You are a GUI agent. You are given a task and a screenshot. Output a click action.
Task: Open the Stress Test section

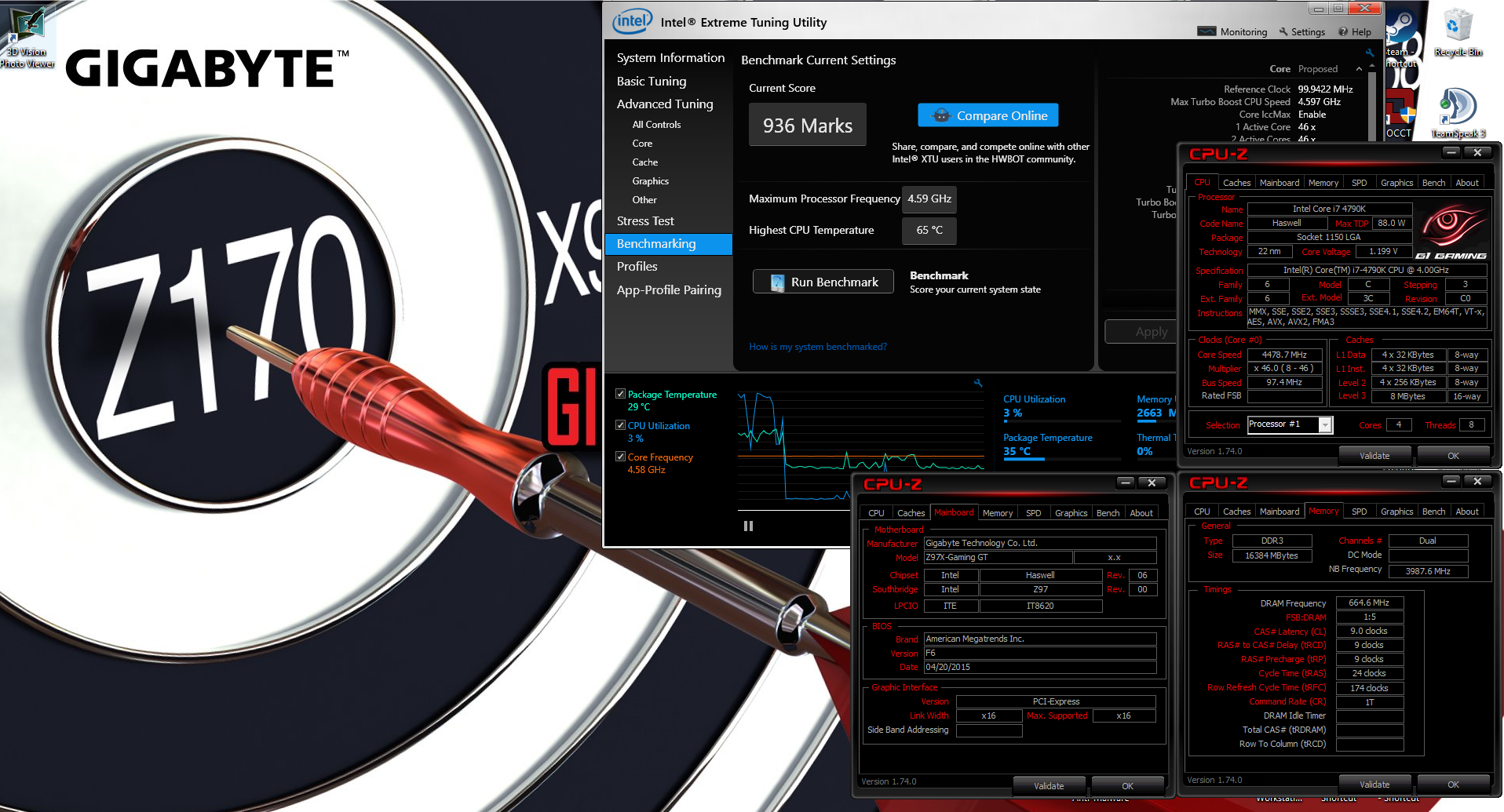[645, 220]
